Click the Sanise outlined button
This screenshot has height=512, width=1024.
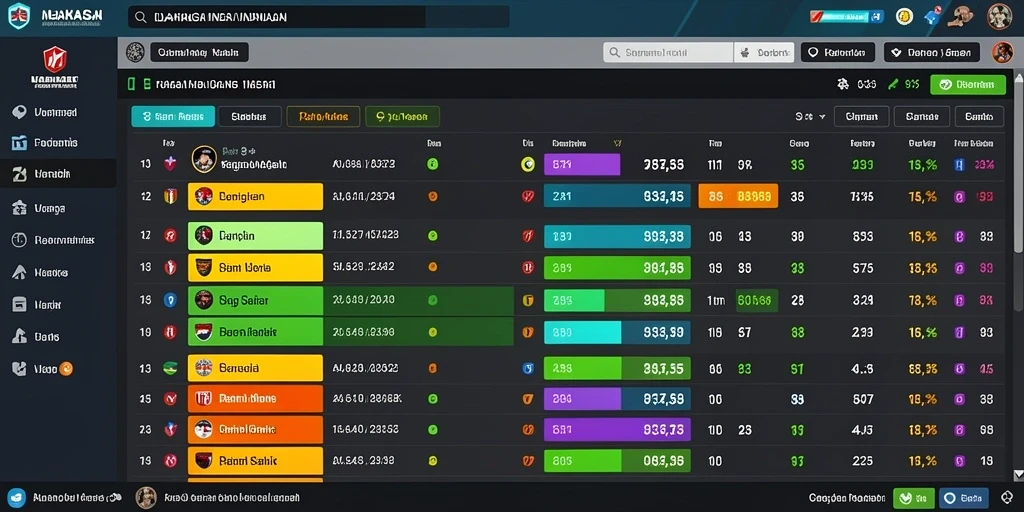pos(921,117)
